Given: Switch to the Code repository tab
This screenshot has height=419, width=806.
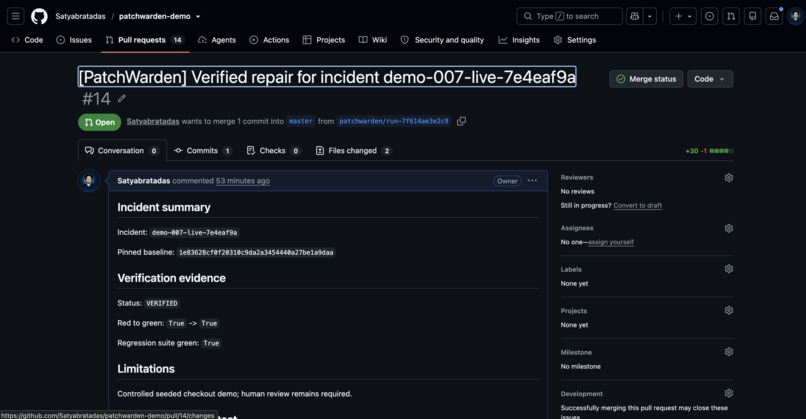Looking at the screenshot, I should (27, 40).
